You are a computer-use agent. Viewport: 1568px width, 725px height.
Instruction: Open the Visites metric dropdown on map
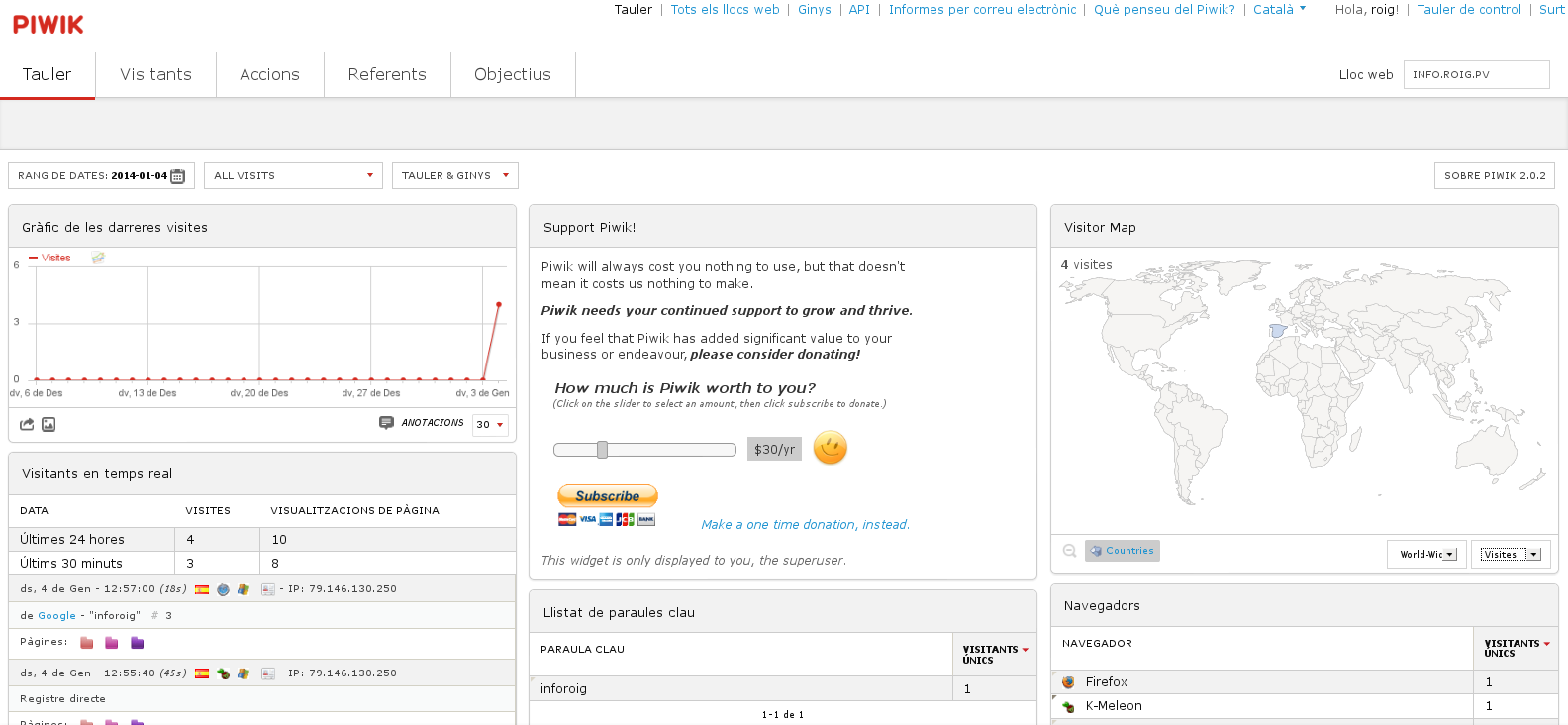tap(1511, 555)
